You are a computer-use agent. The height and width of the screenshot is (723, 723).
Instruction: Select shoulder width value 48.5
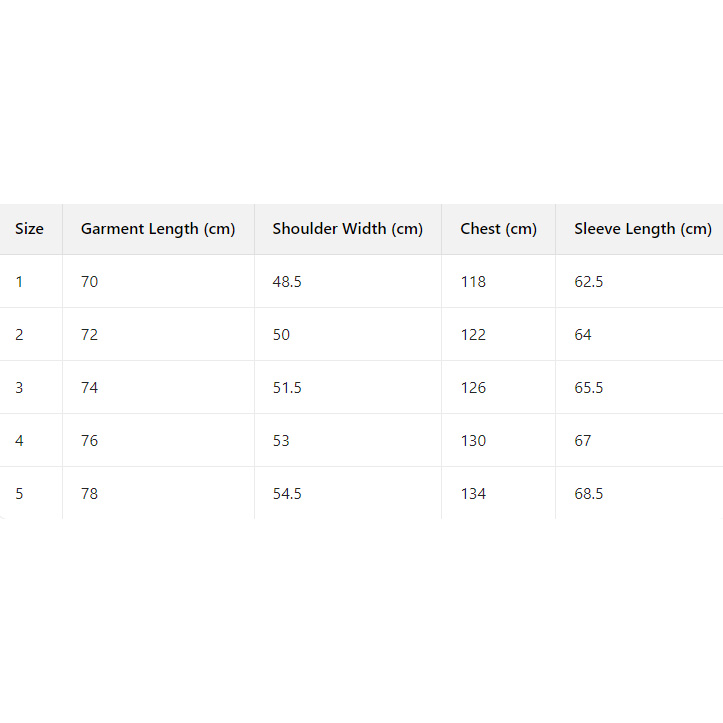click(x=287, y=282)
